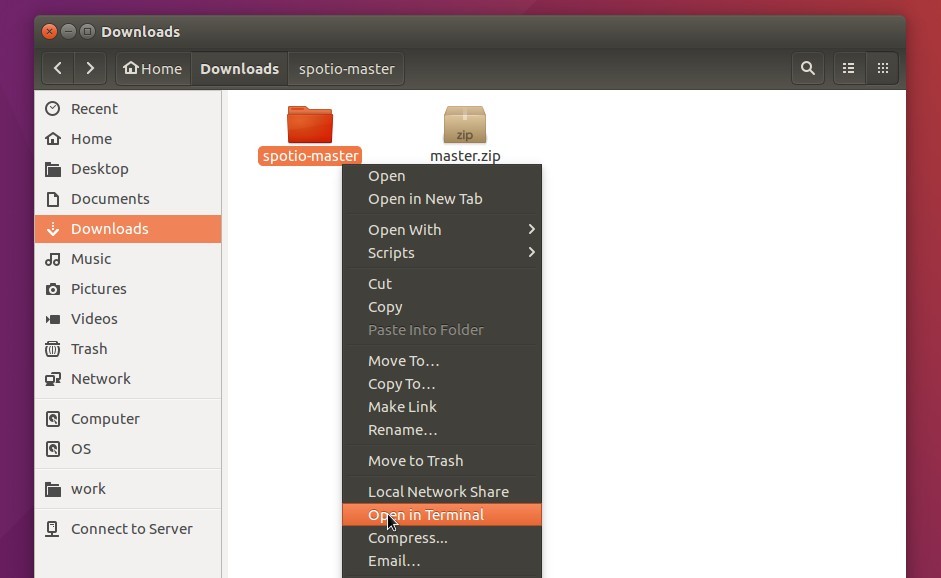Click the Downloads arrow icon in sidebar

53,229
